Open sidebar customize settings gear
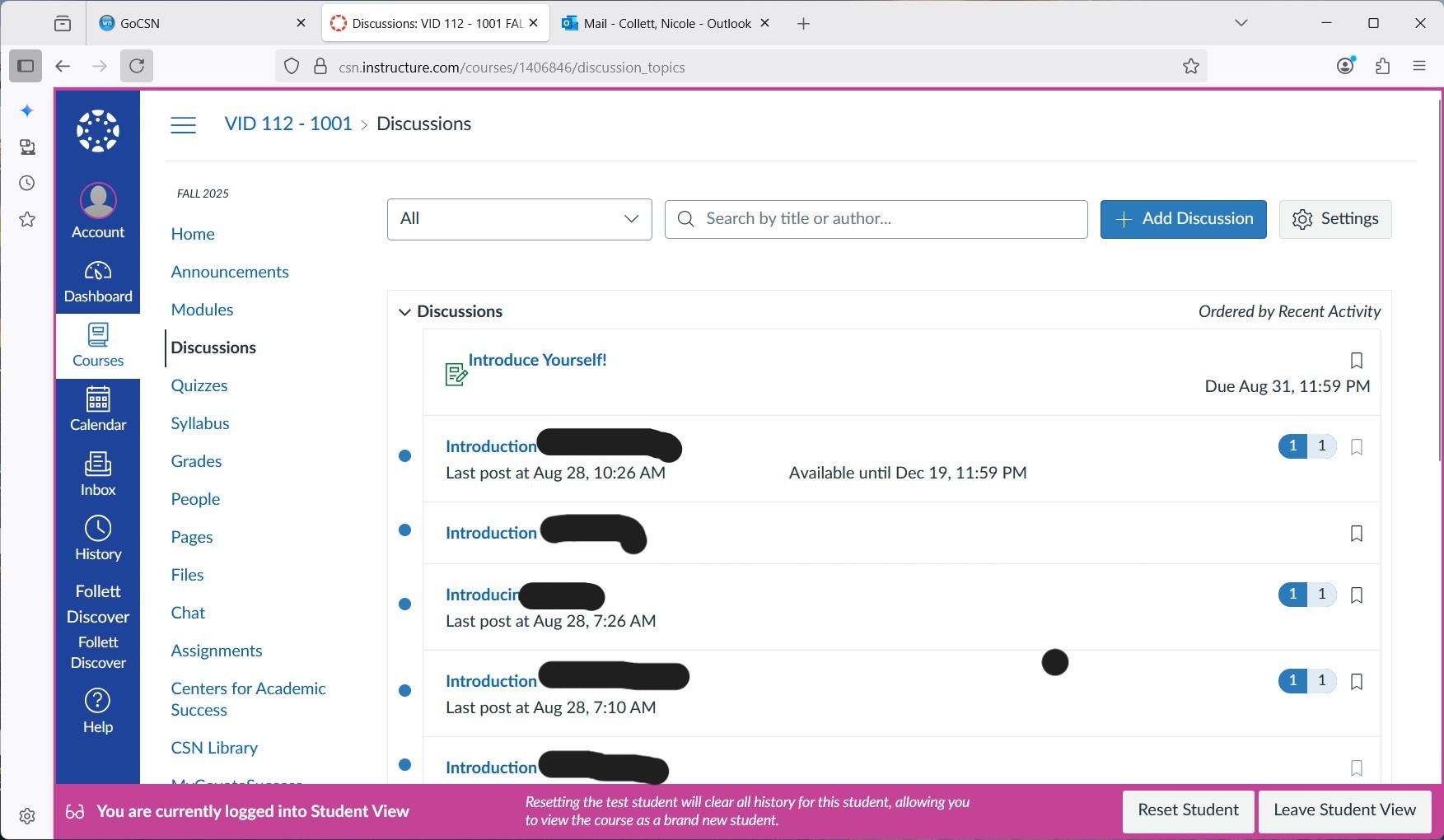This screenshot has height=840, width=1444. point(27,815)
